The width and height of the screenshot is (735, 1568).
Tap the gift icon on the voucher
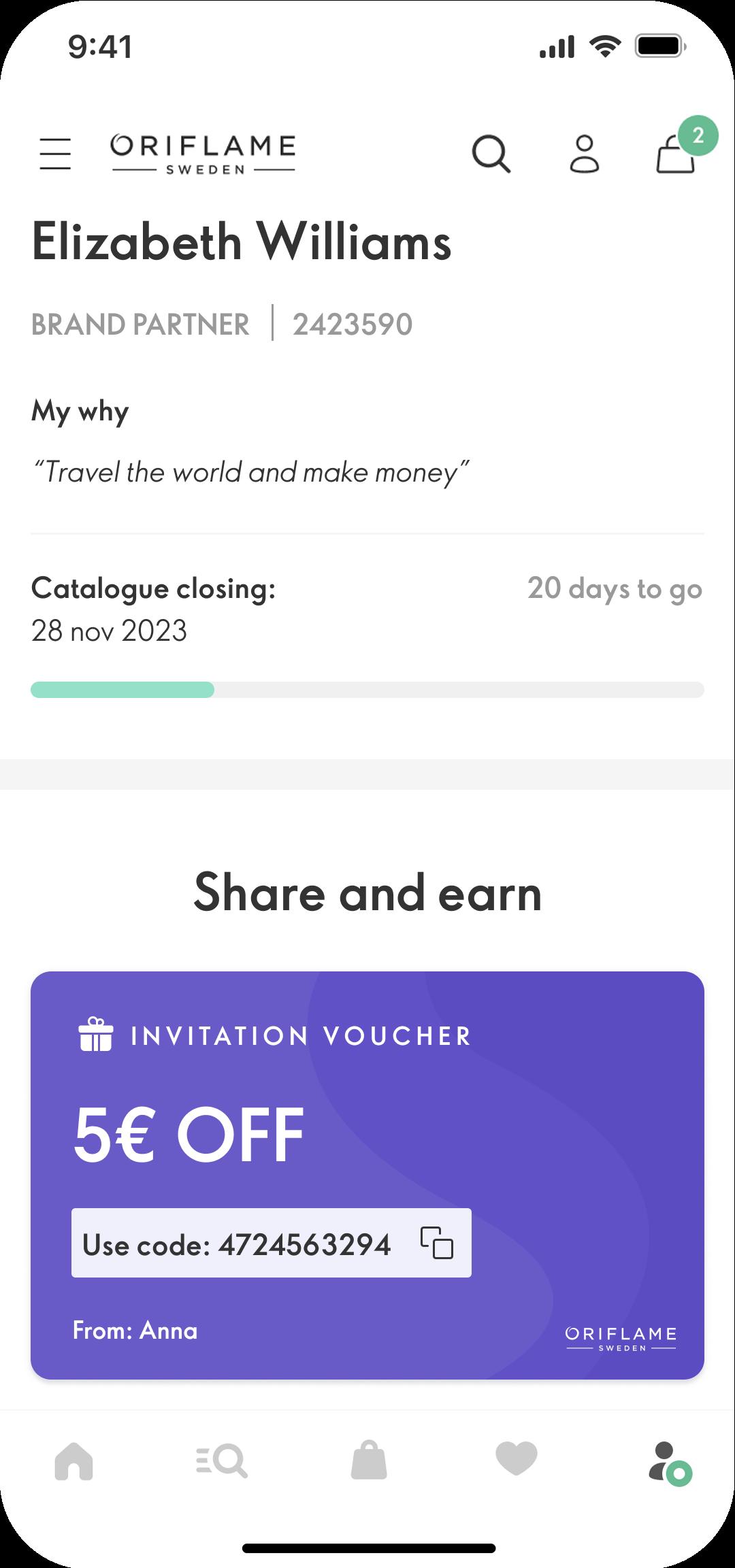(95, 1034)
